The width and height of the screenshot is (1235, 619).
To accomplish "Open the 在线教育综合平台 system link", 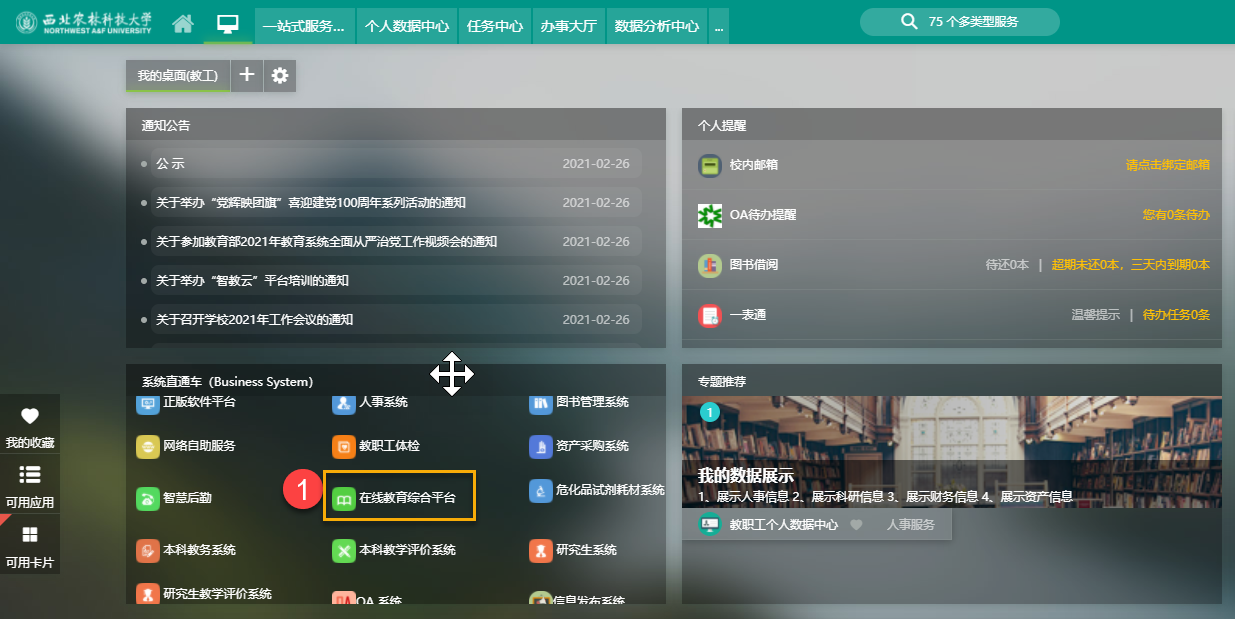I will 407,497.
